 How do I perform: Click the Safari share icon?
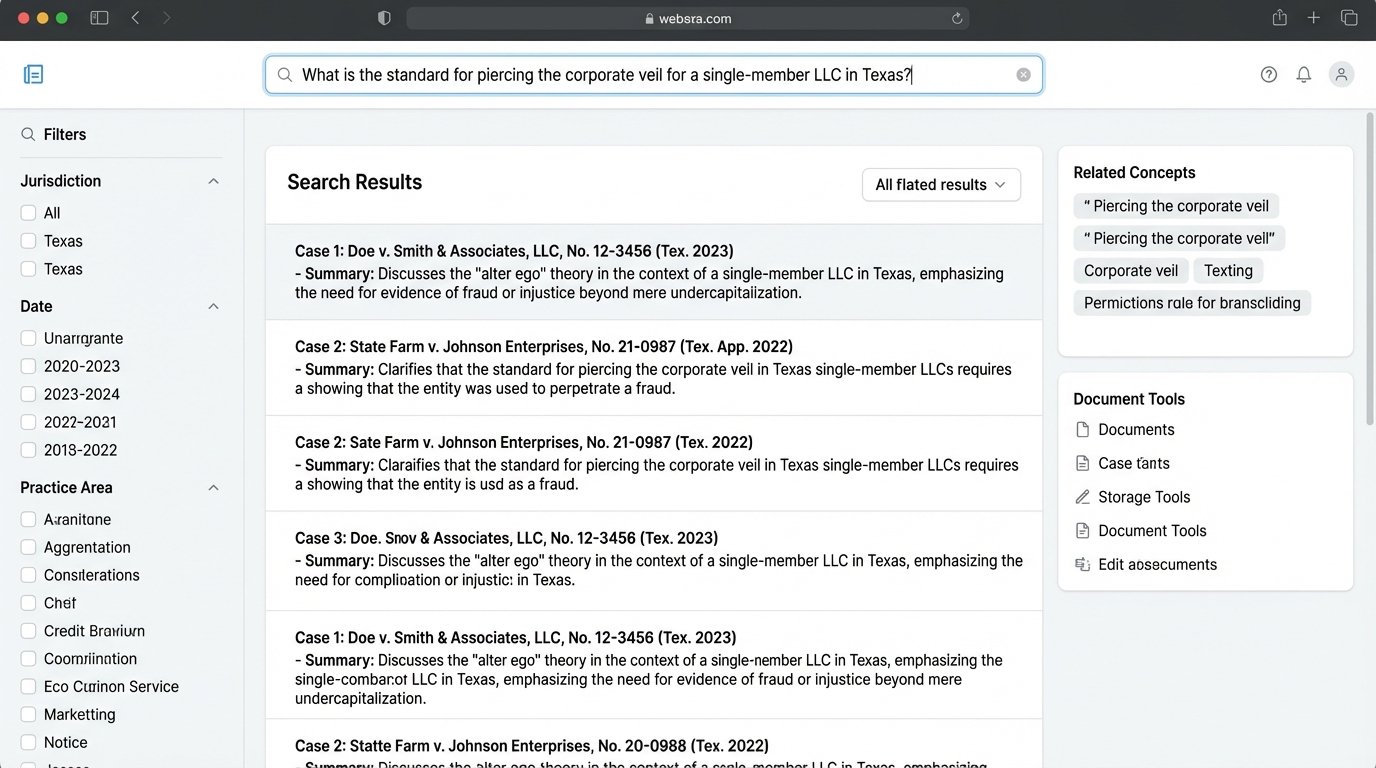point(1279,18)
